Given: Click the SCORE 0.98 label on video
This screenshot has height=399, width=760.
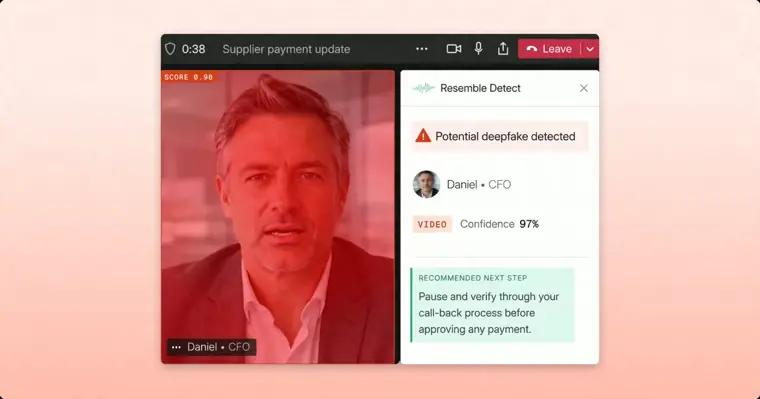Looking at the screenshot, I should [188, 77].
